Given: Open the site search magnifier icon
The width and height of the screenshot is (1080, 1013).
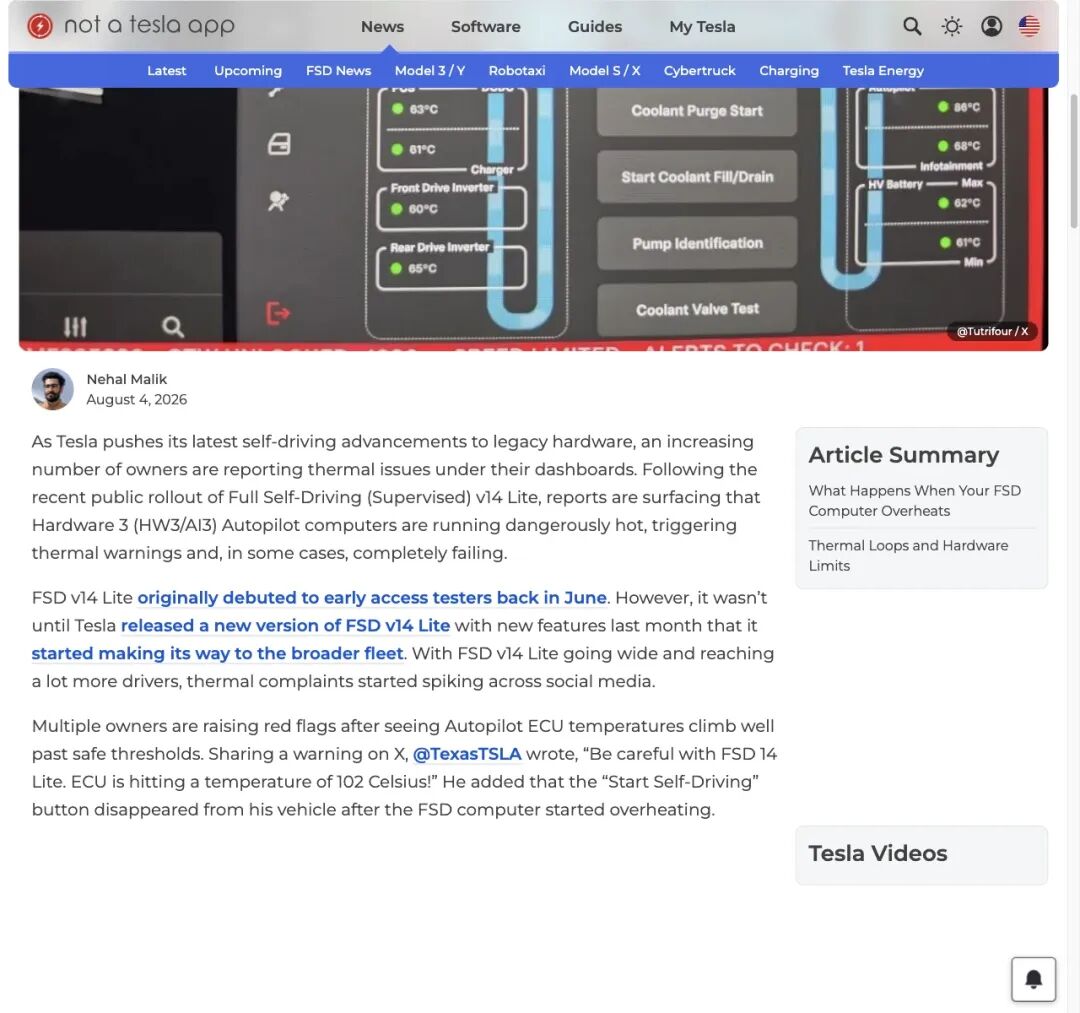Looking at the screenshot, I should pos(912,26).
